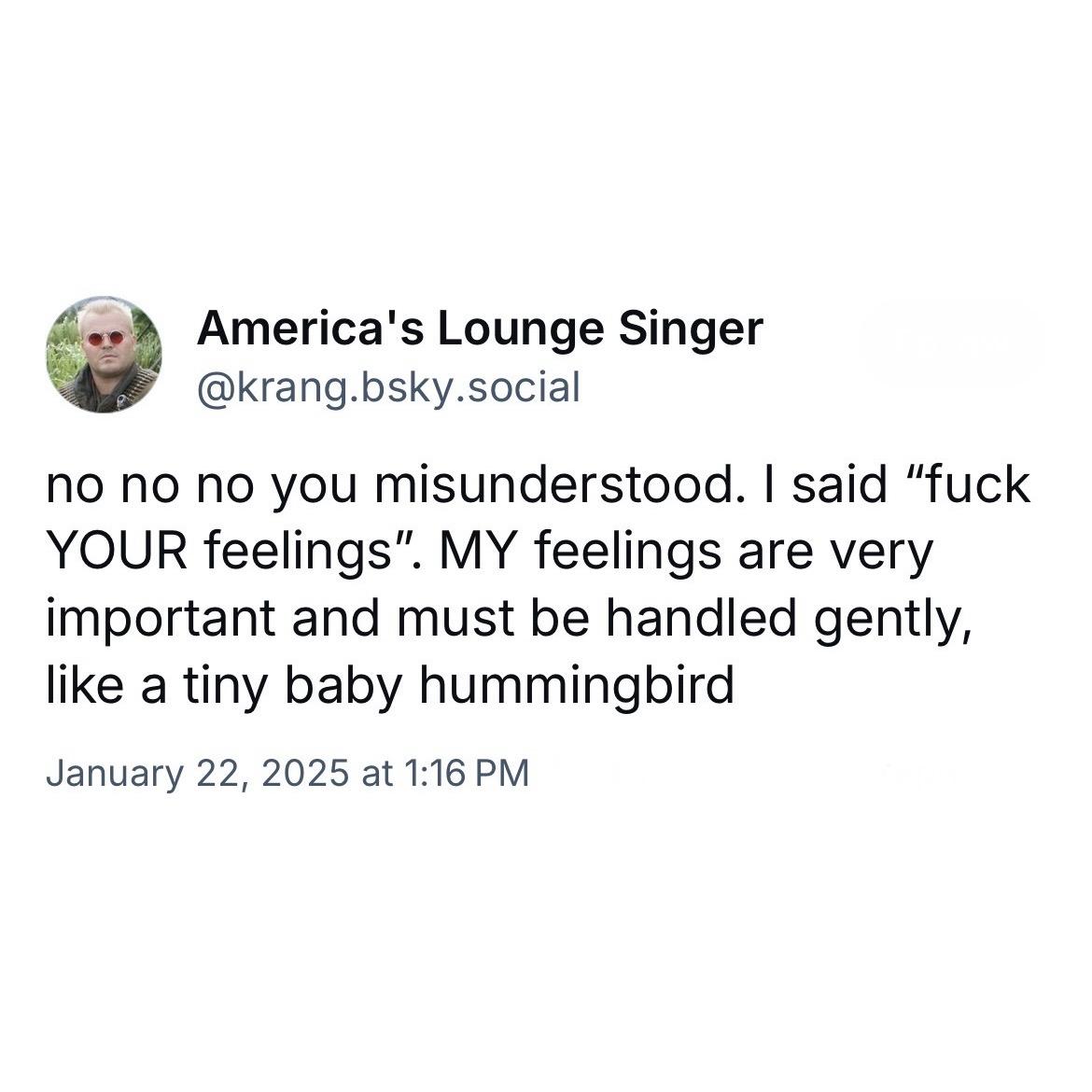Click the January 22, 2025 timestamp
Screen dimensions: 1092x1092
tap(287, 773)
